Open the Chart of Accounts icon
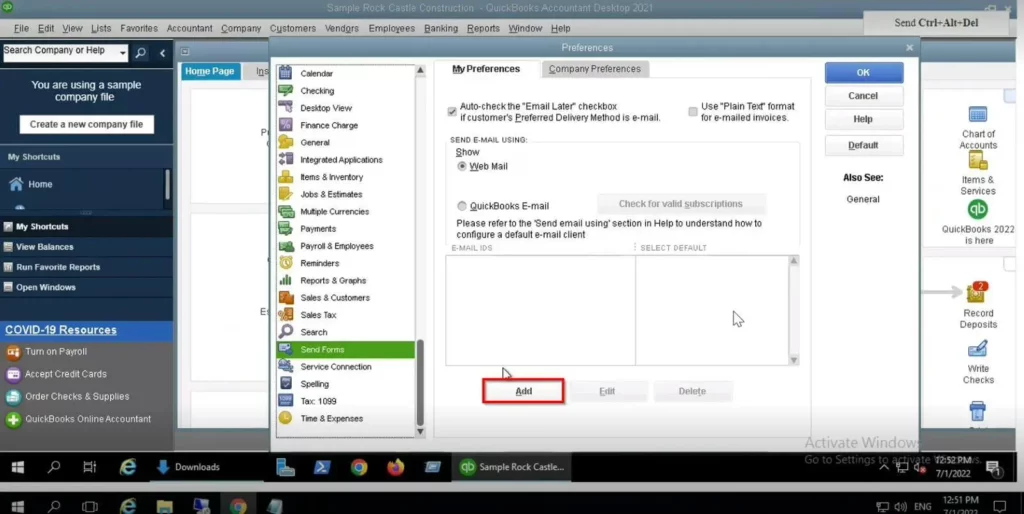This screenshot has width=1024, height=514. tap(977, 115)
